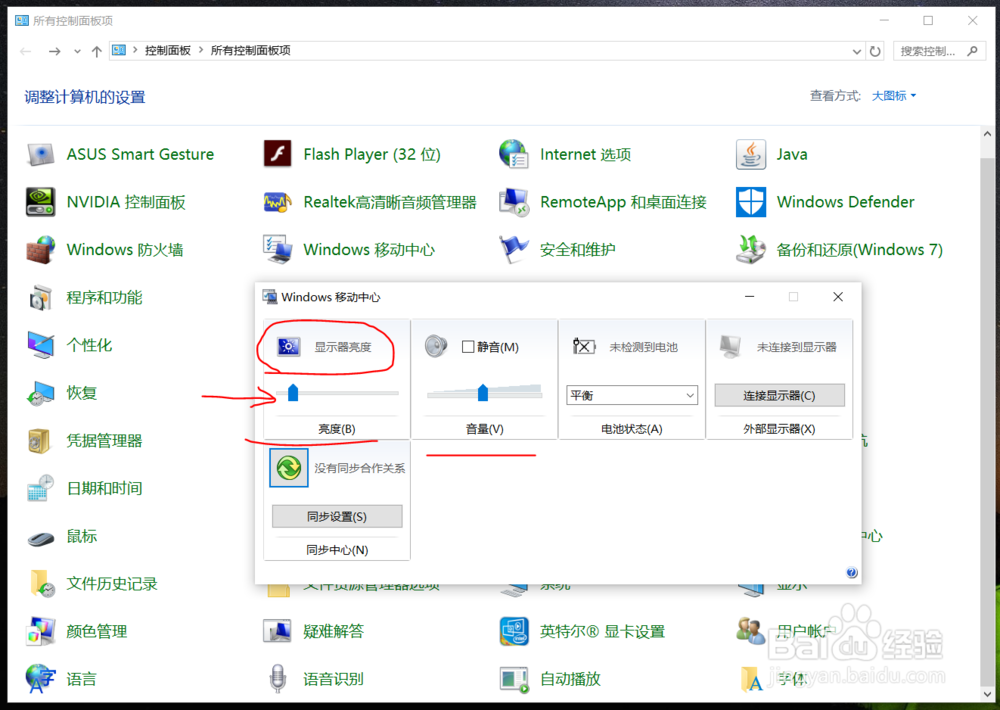Open 疑难解答 icon
Viewport: 1000px width, 710px height.
277,632
